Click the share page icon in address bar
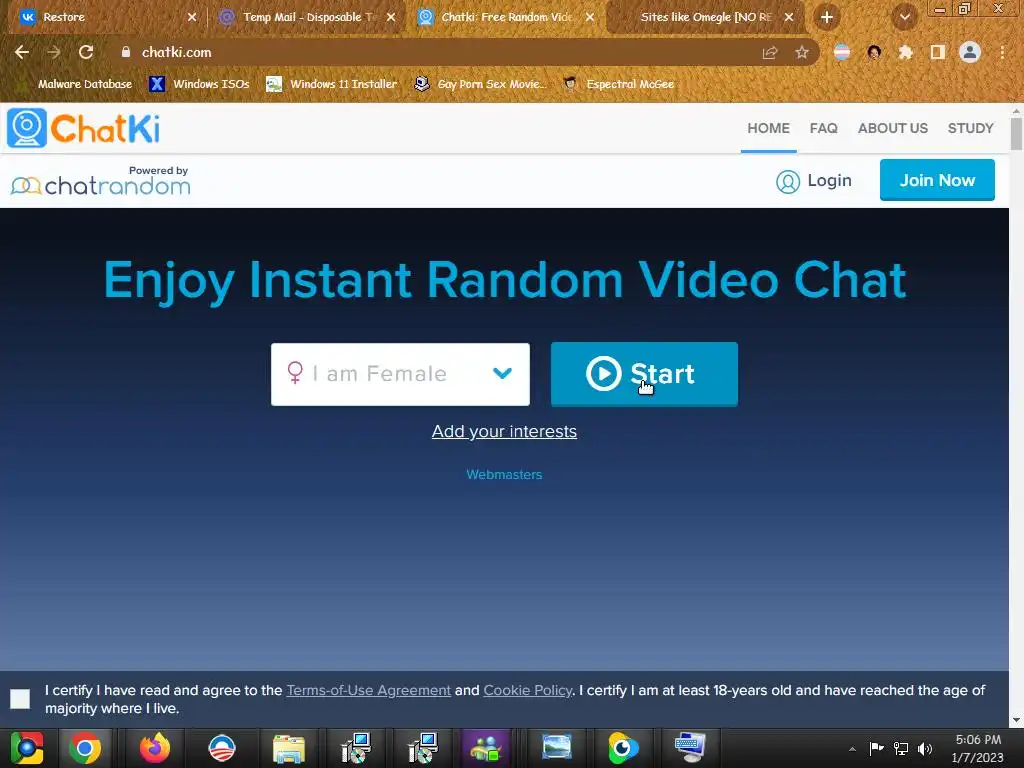 point(770,52)
